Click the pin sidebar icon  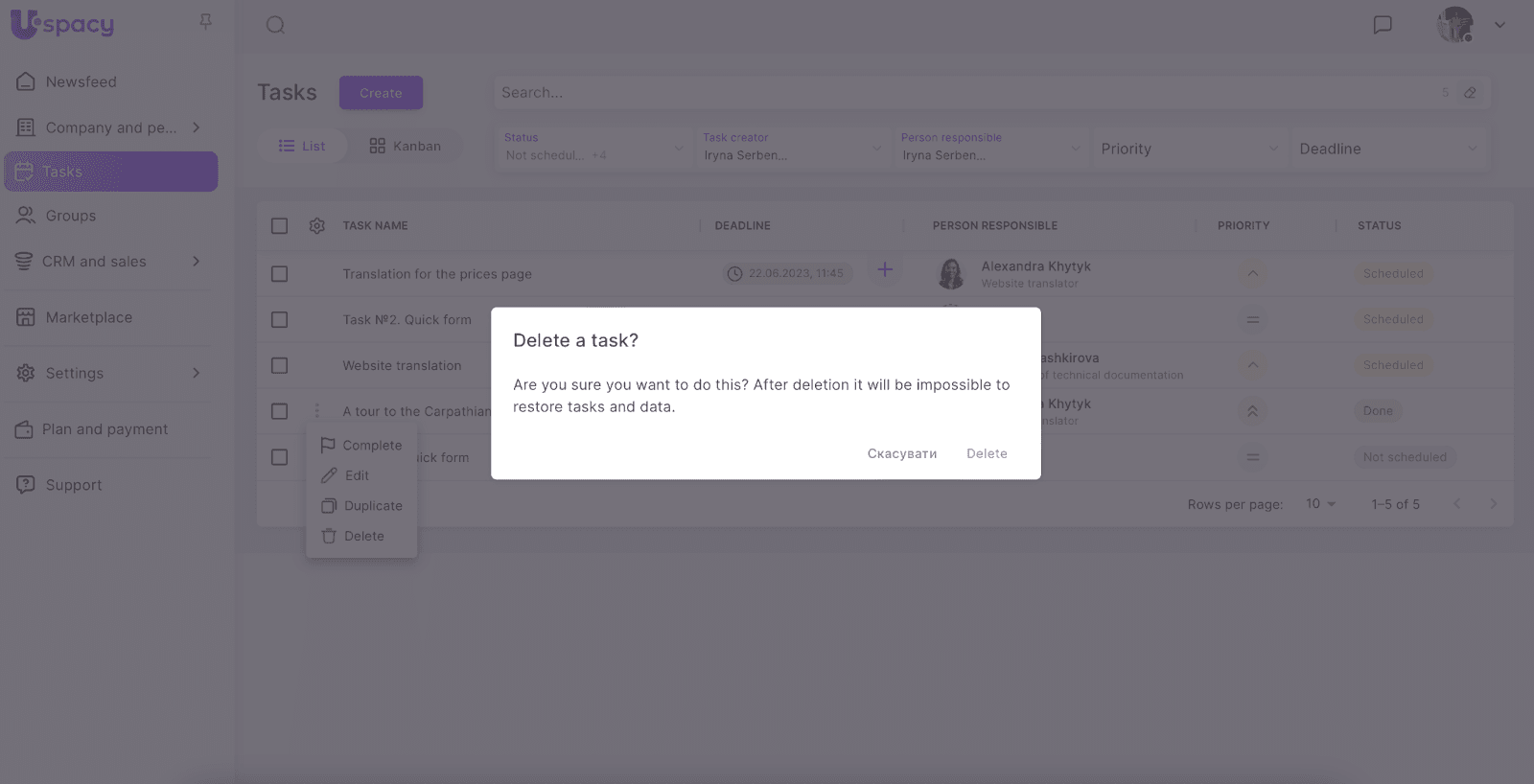coord(205,21)
